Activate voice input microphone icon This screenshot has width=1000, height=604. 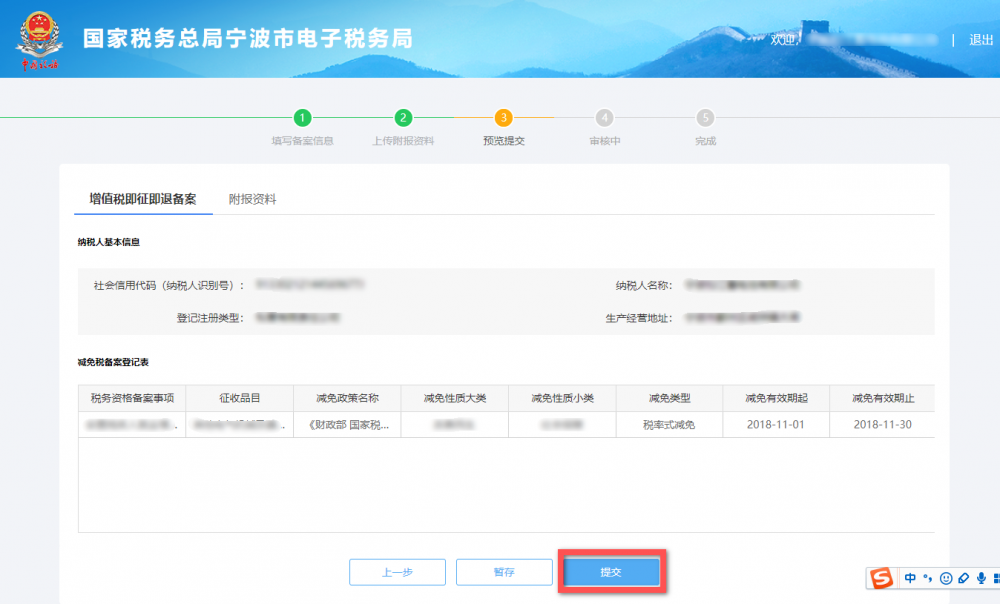[981, 578]
